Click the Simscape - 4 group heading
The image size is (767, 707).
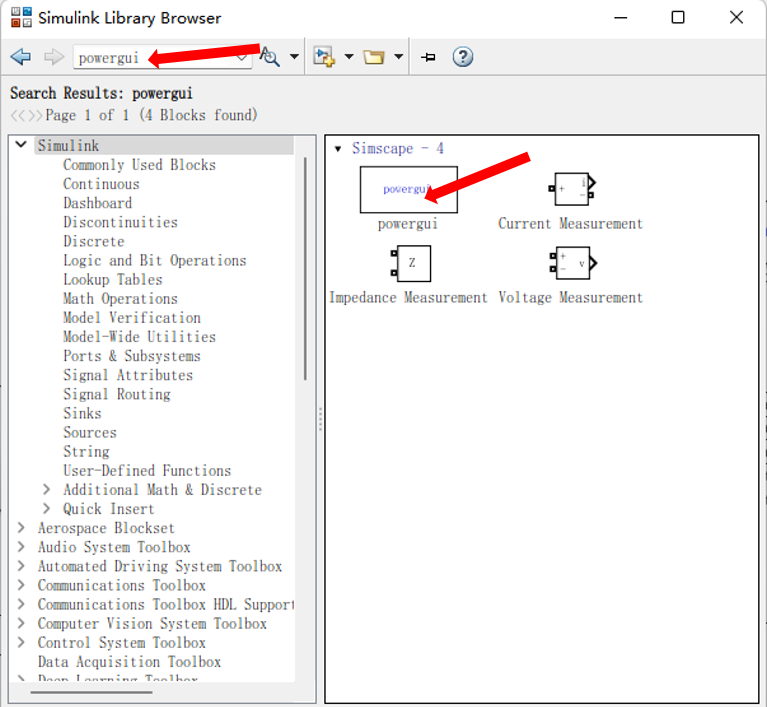pyautogui.click(x=398, y=148)
